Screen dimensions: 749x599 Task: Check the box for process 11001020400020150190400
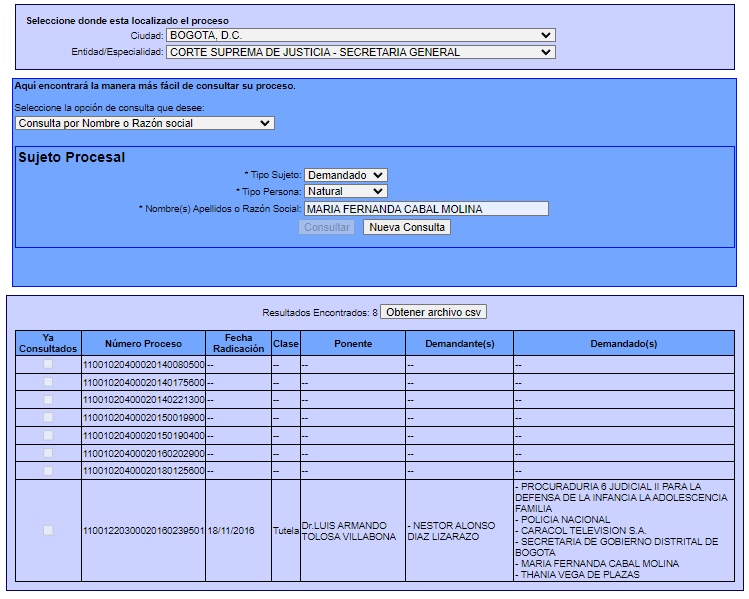coord(48,435)
